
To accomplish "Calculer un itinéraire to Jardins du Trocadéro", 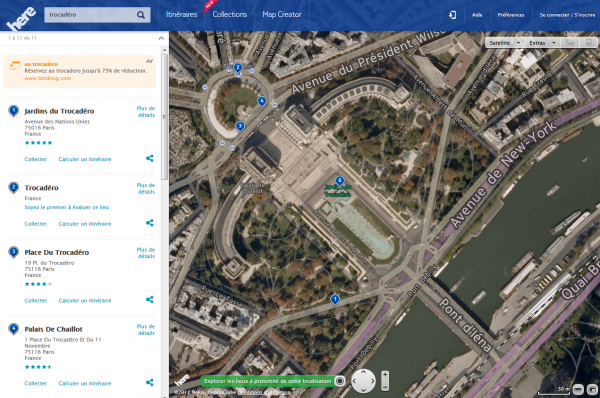I will coord(85,159).
